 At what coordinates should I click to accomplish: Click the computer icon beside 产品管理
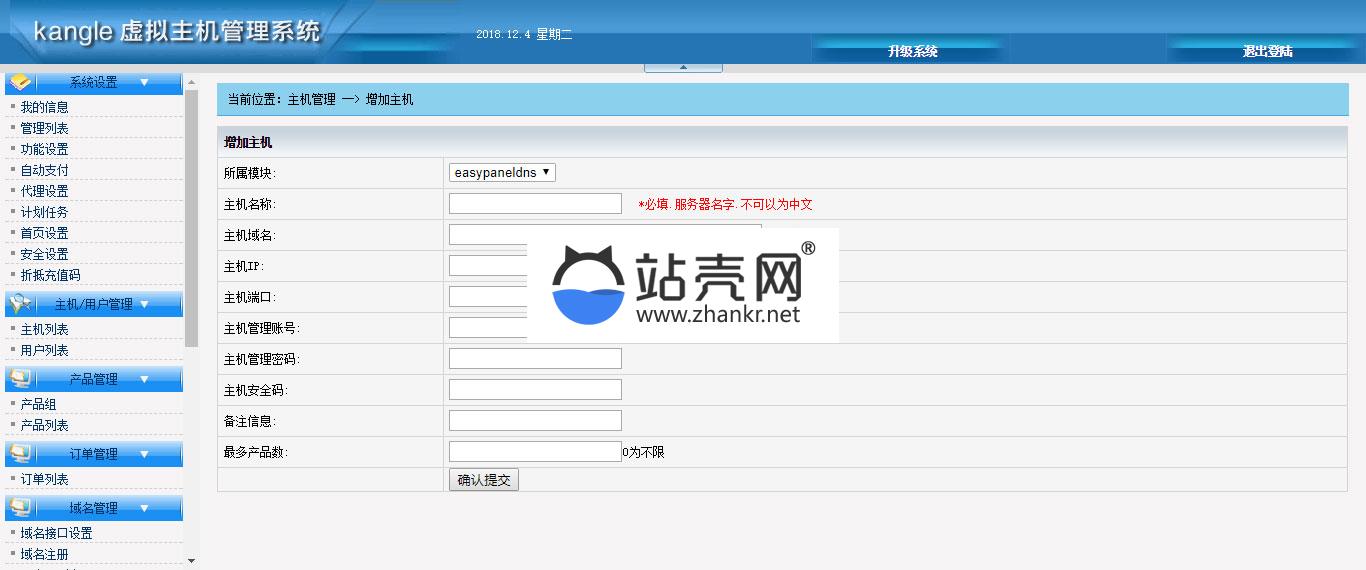click(x=21, y=378)
